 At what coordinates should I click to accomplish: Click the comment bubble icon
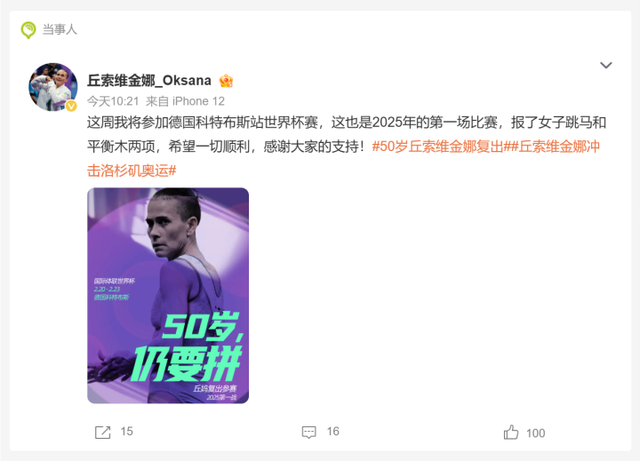tap(309, 432)
